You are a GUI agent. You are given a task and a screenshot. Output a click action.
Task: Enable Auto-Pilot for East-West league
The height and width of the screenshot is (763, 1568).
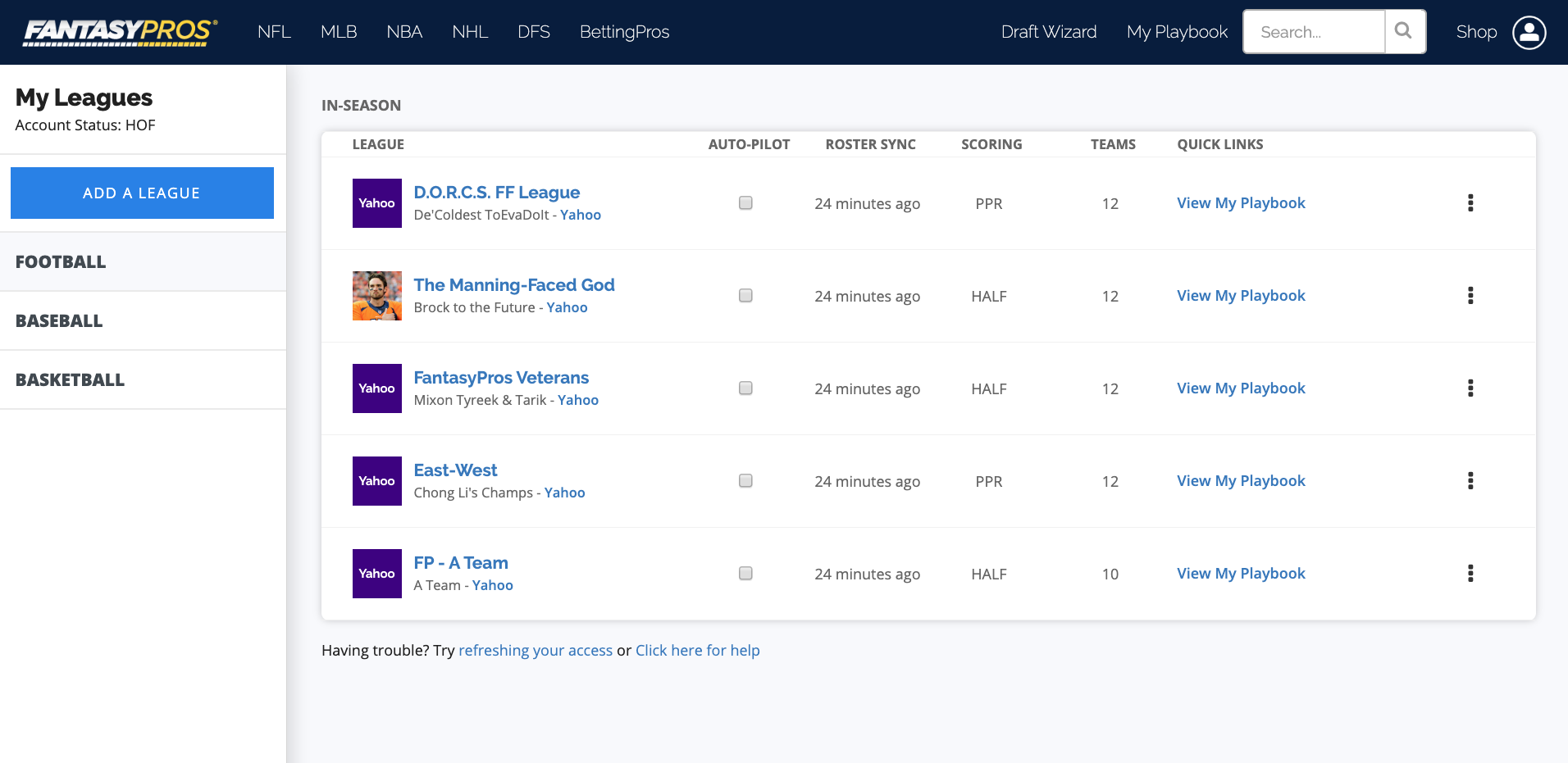[745, 480]
